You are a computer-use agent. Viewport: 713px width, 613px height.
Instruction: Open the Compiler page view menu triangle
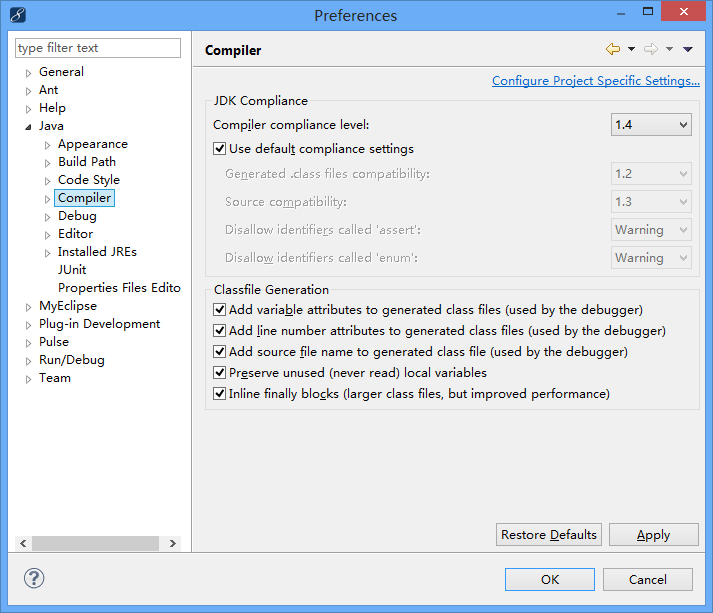pyautogui.click(x=688, y=49)
